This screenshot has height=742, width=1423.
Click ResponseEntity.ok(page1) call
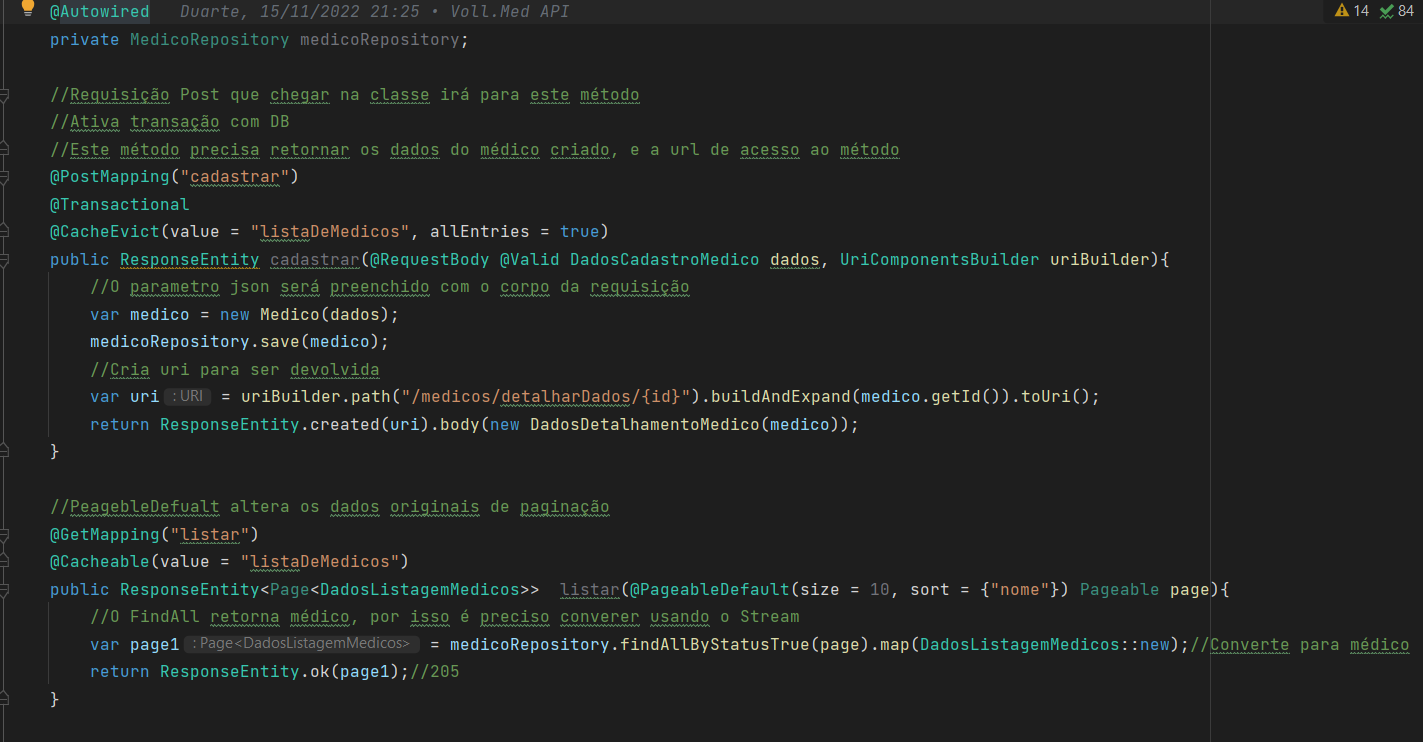pos(280,671)
